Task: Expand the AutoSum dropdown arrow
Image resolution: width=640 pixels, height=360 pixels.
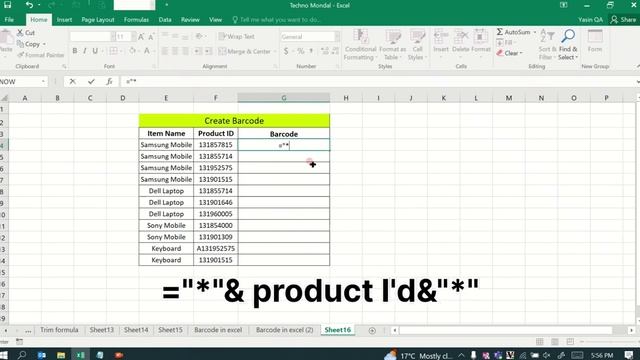Action: [x=535, y=32]
